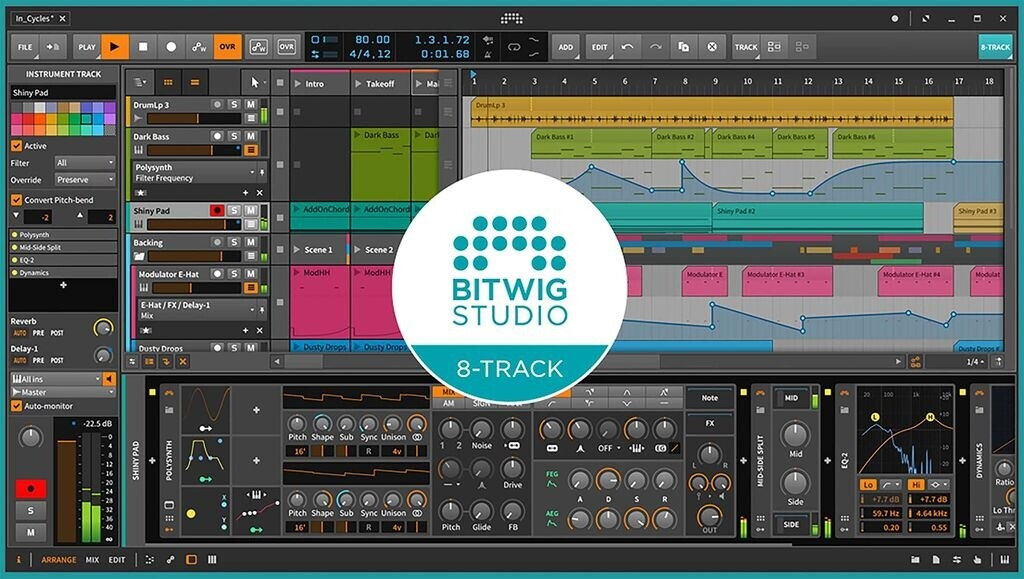Open the Filter dropdown set to All
The height and width of the screenshot is (579, 1024).
(84, 163)
